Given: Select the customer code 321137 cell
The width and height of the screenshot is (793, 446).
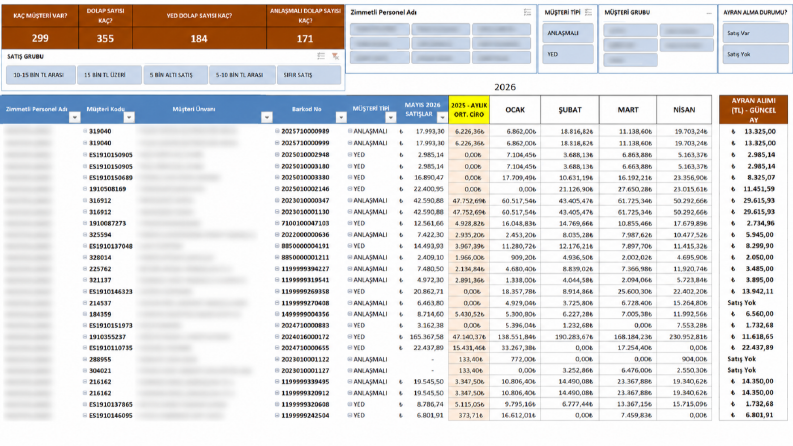Looking at the screenshot, I should 100,280.
